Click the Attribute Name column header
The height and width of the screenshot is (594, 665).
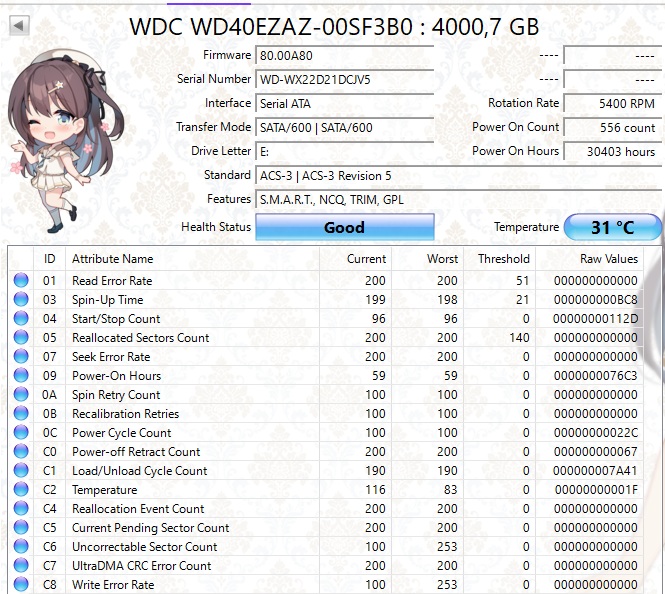click(193, 259)
